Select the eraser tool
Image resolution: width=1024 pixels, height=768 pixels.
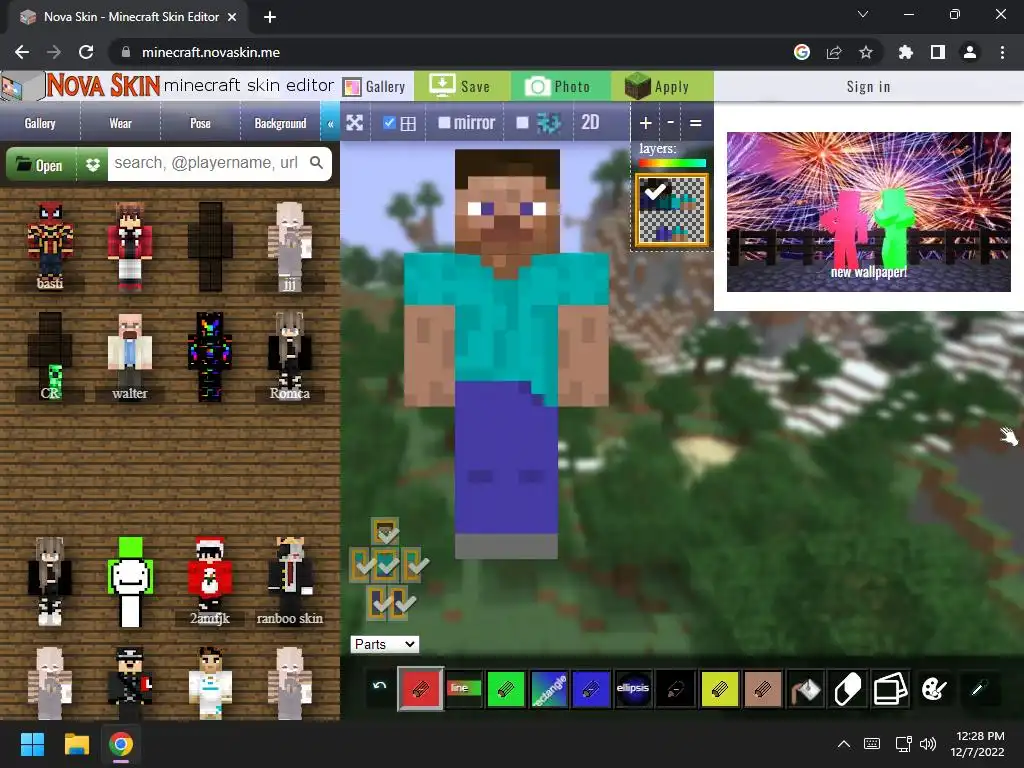848,688
